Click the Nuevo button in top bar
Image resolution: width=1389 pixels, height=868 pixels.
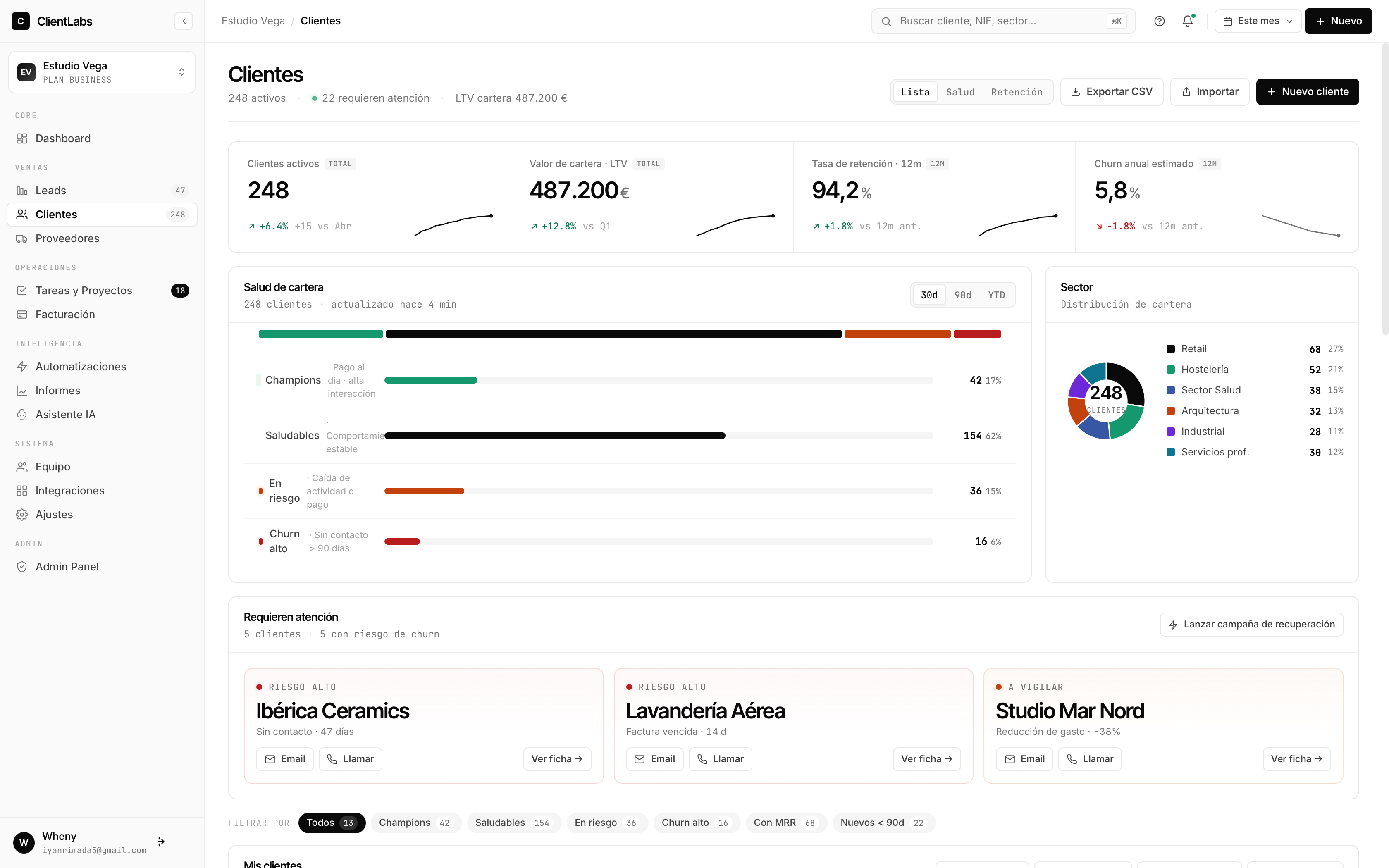pos(1338,21)
